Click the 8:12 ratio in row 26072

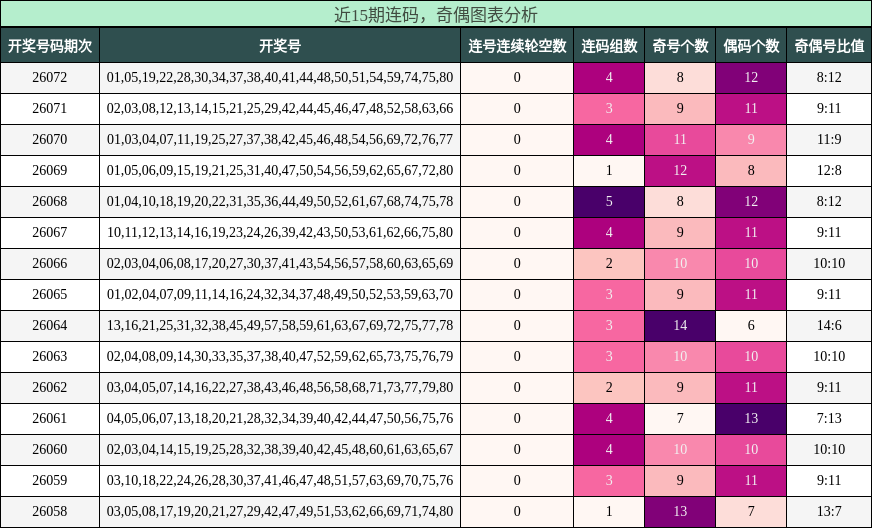[x=829, y=77]
